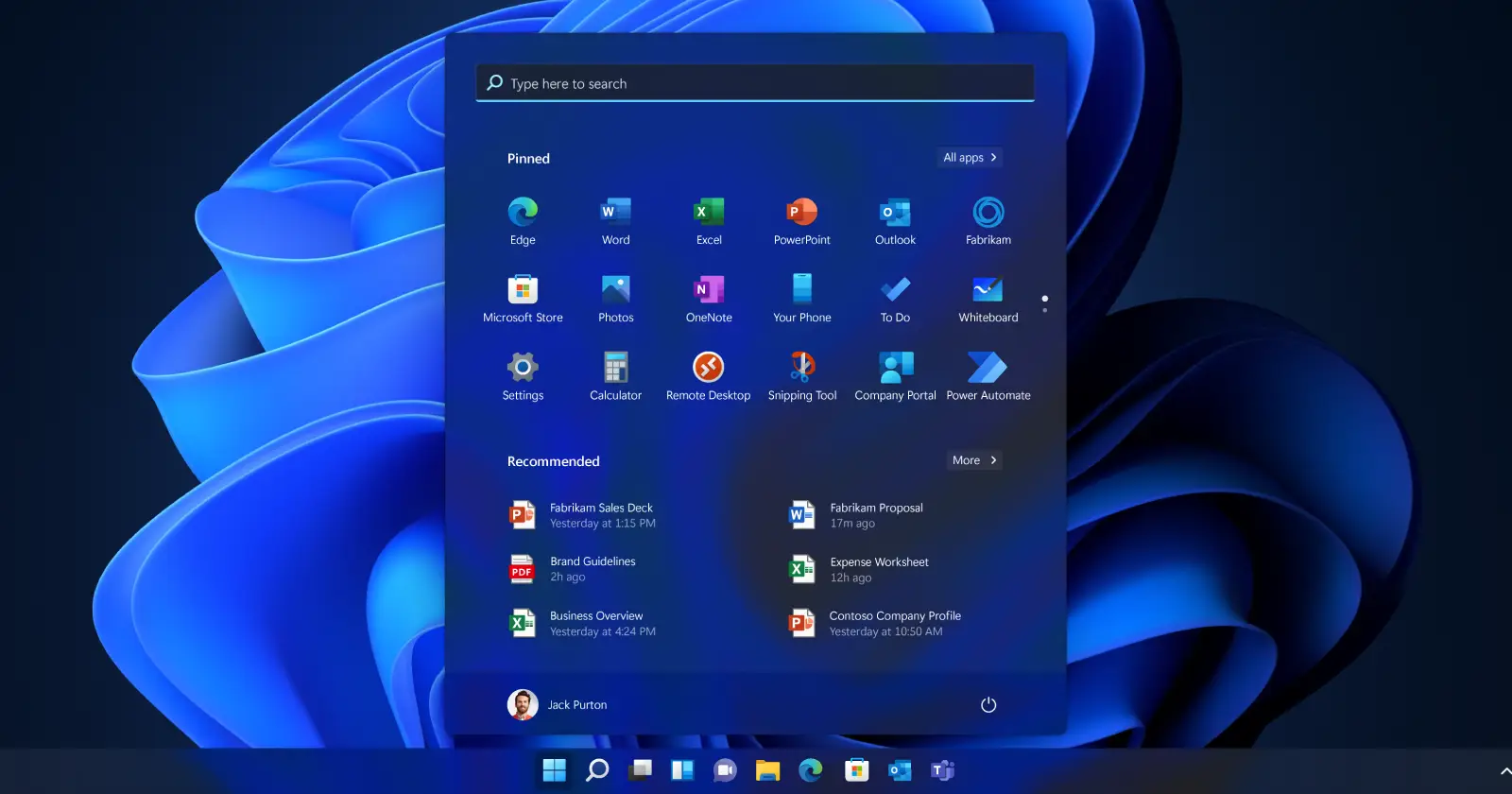Expand All apps list

pyautogui.click(x=971, y=158)
